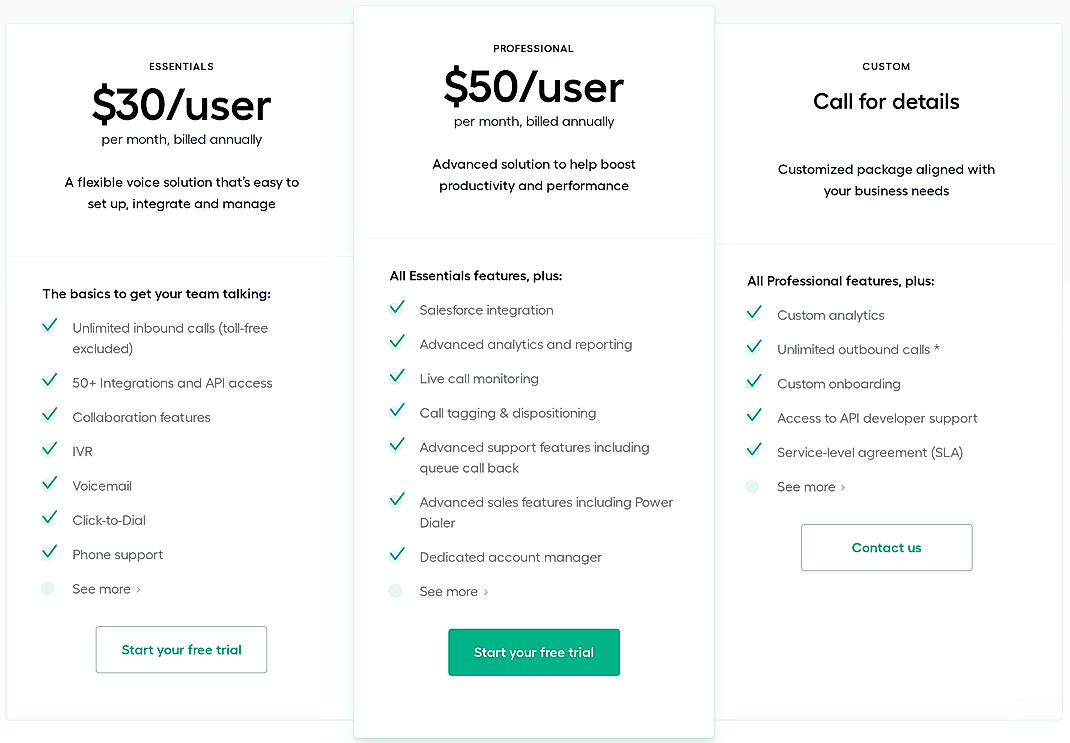This screenshot has height=743, width=1070.
Task: Click the Unlimited outbound calls feature text
Action: click(x=858, y=350)
